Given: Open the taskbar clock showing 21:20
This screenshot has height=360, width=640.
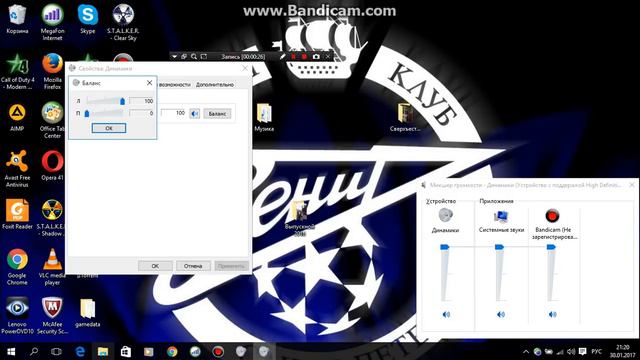Looking at the screenshot, I should coord(622,351).
